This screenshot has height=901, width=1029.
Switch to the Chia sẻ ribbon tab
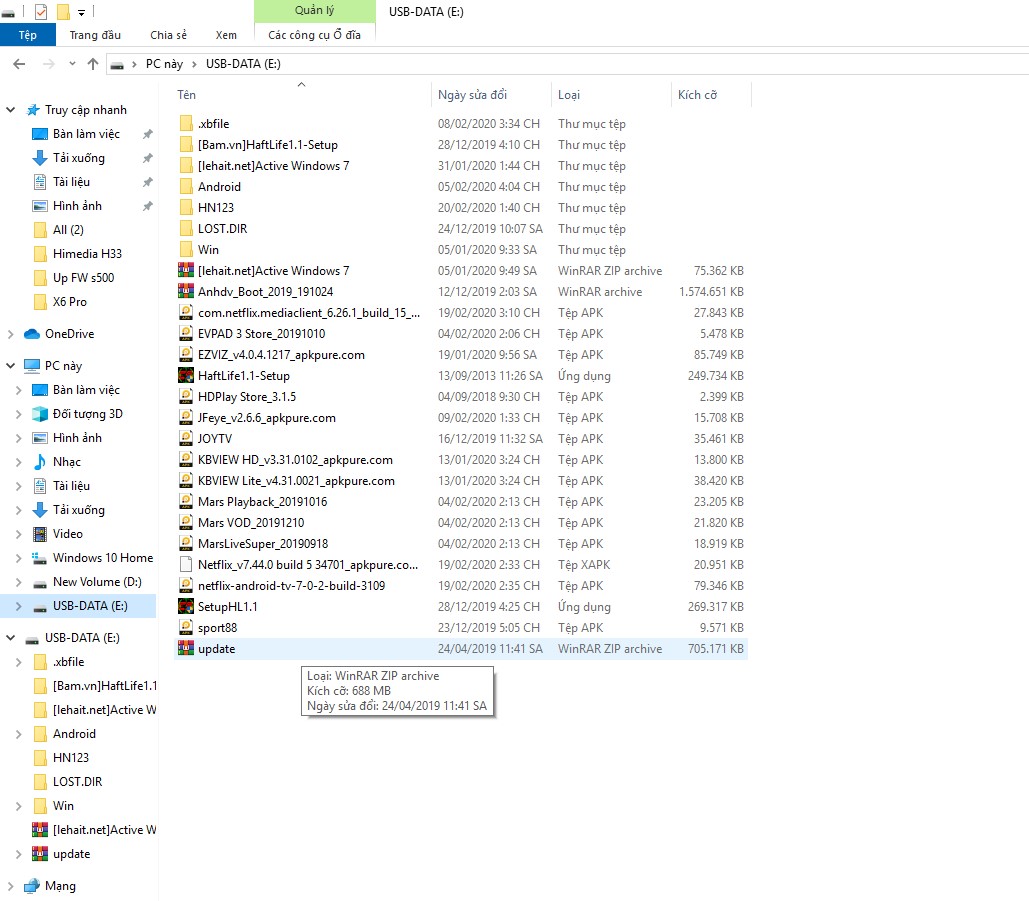pos(169,35)
